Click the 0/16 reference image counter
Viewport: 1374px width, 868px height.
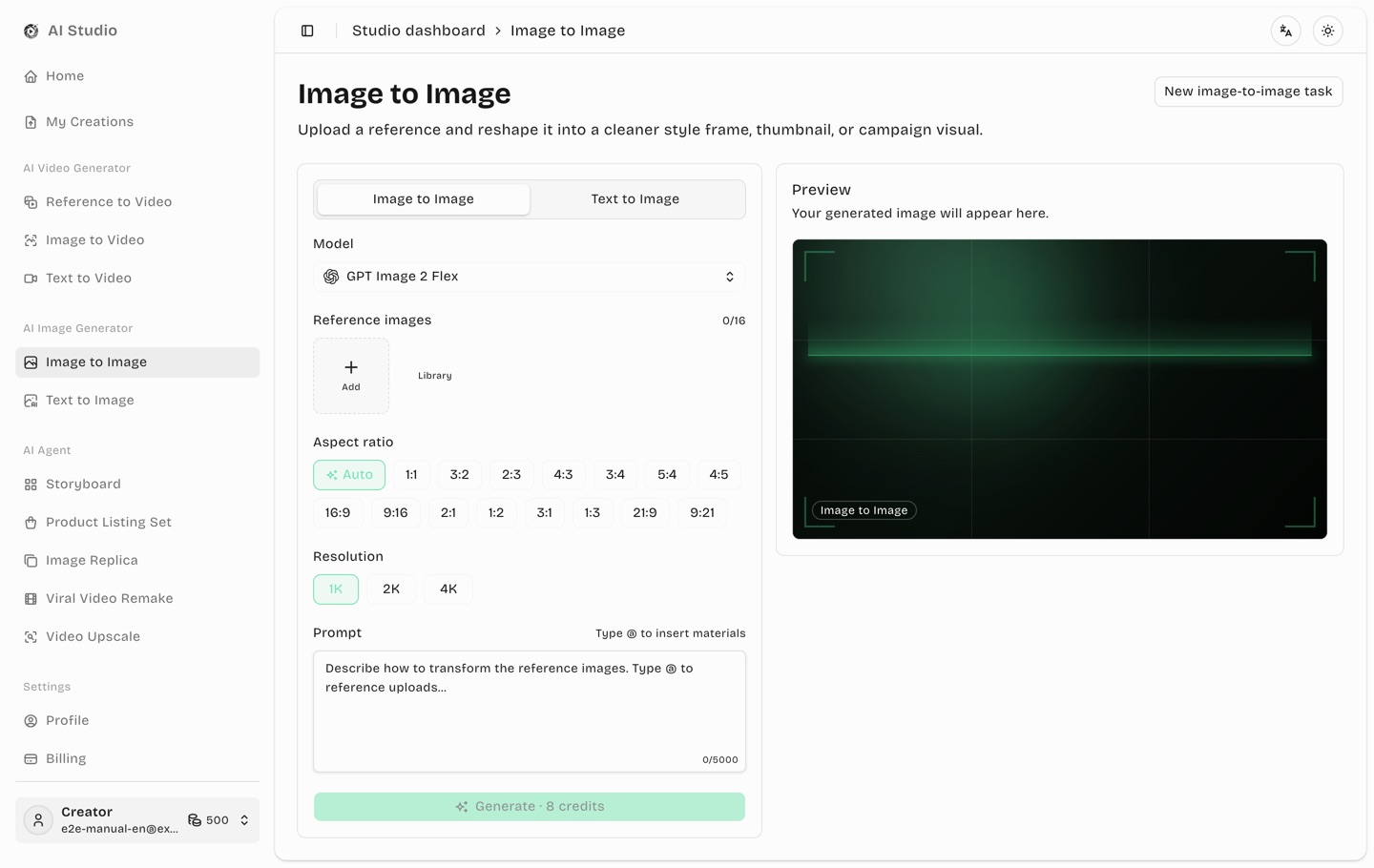(x=734, y=321)
